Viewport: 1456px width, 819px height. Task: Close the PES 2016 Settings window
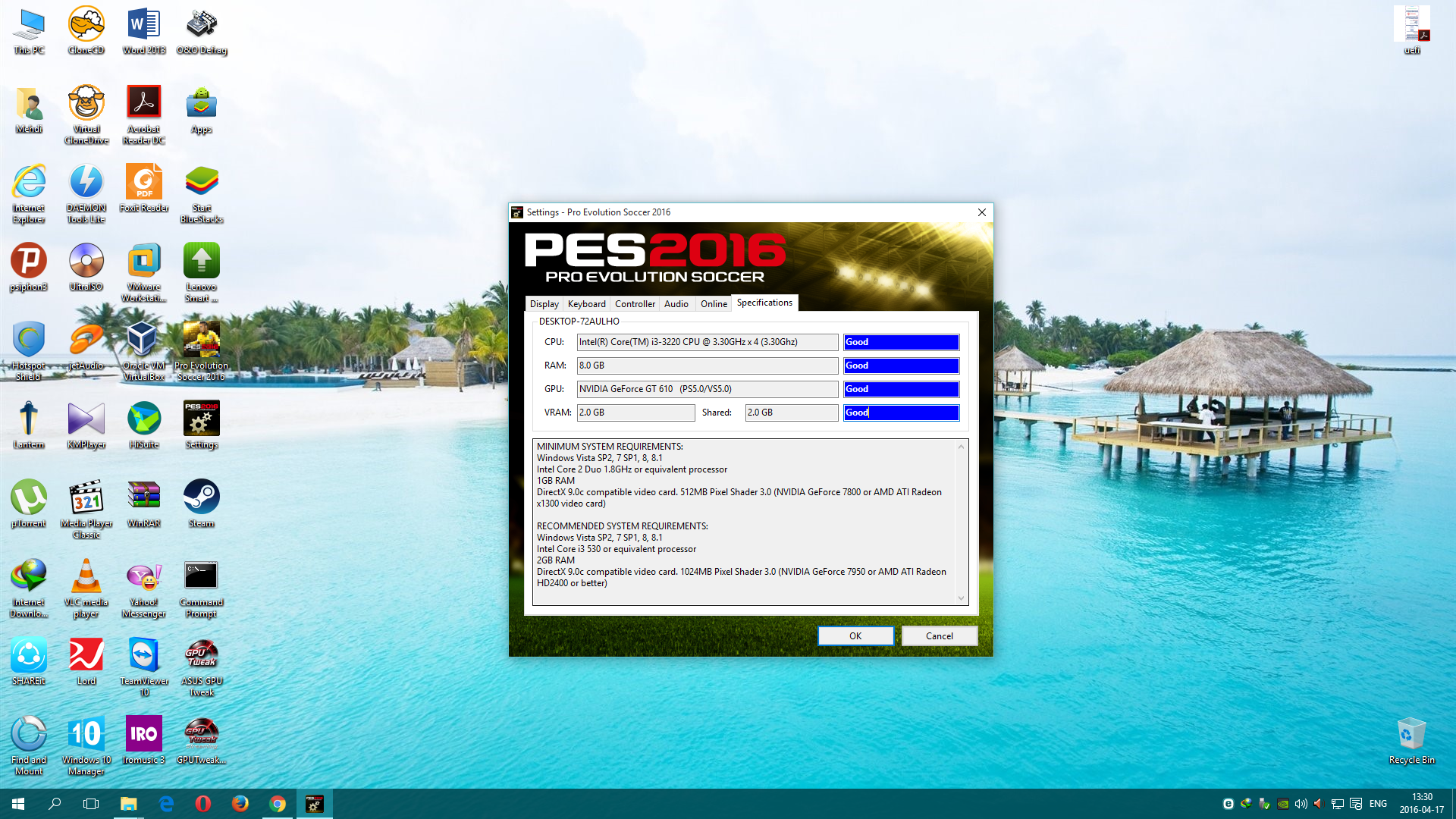point(981,212)
